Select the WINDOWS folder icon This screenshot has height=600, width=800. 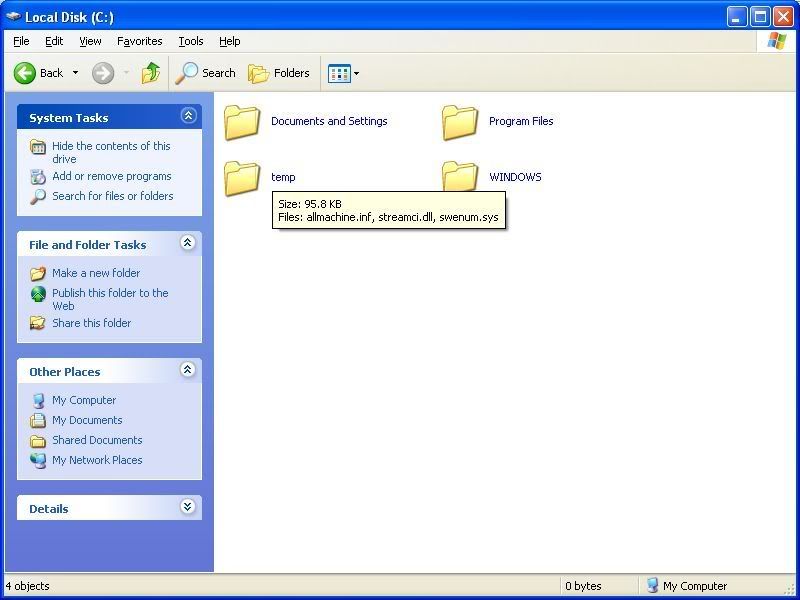coord(460,177)
